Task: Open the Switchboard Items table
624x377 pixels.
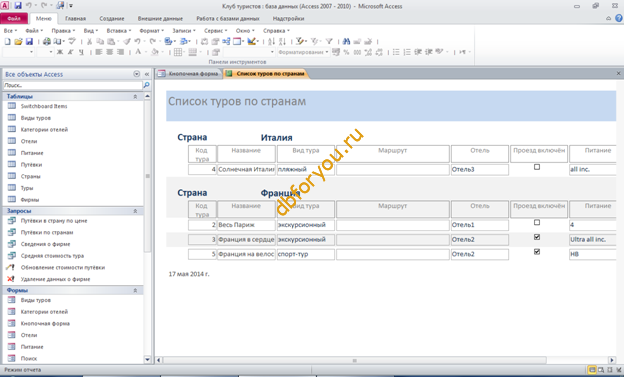Action: (x=44, y=106)
